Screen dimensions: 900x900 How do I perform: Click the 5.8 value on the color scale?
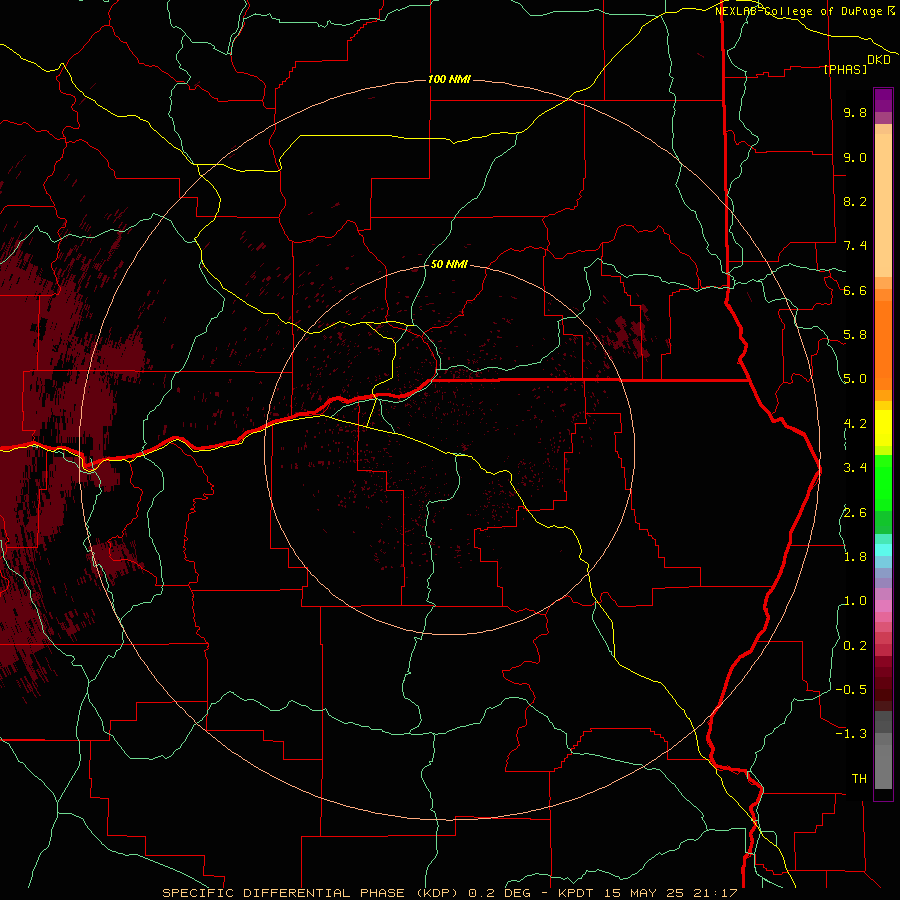[855, 335]
